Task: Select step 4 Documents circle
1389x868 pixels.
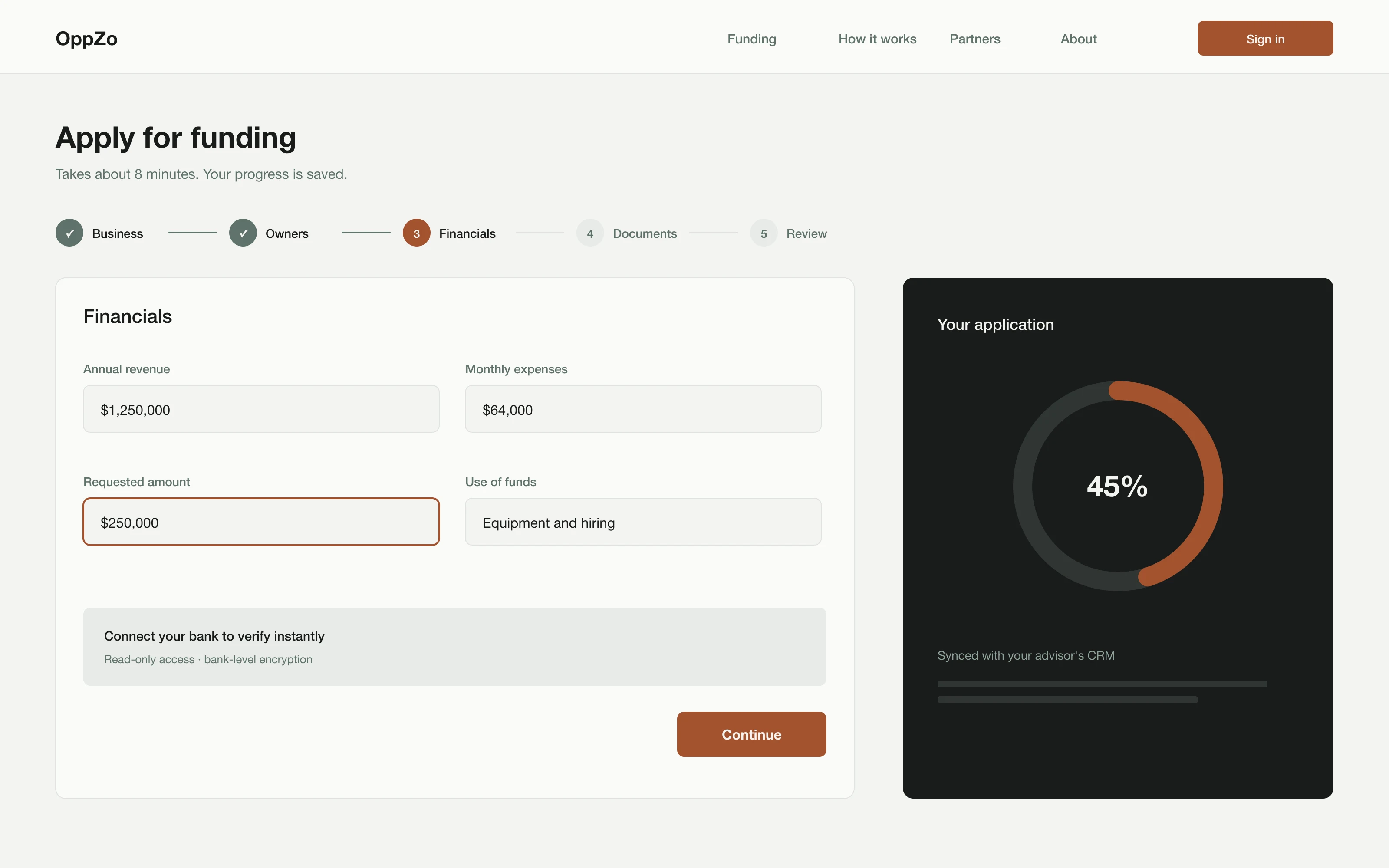Action: pos(590,233)
